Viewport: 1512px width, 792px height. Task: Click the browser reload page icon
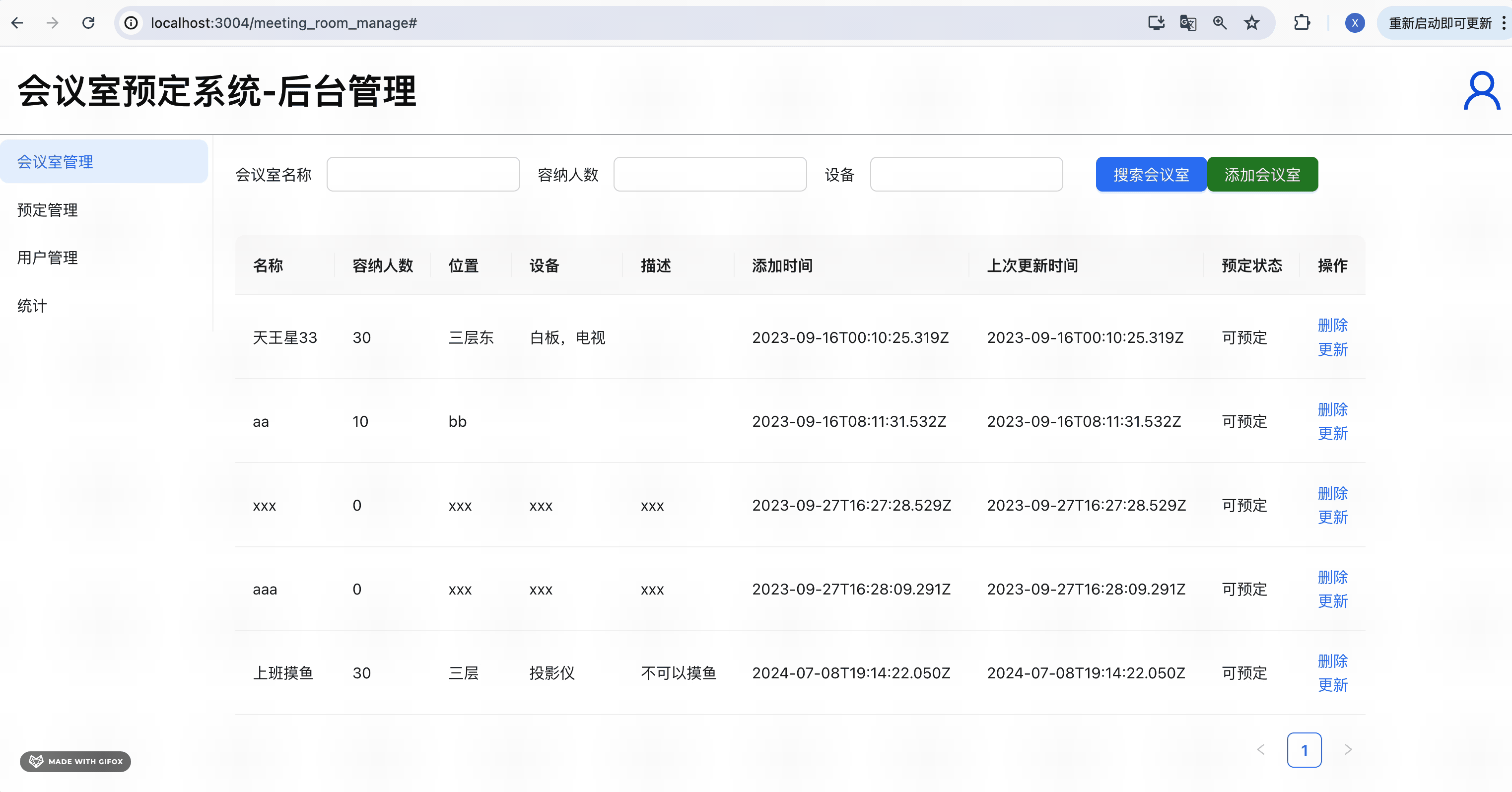[88, 23]
